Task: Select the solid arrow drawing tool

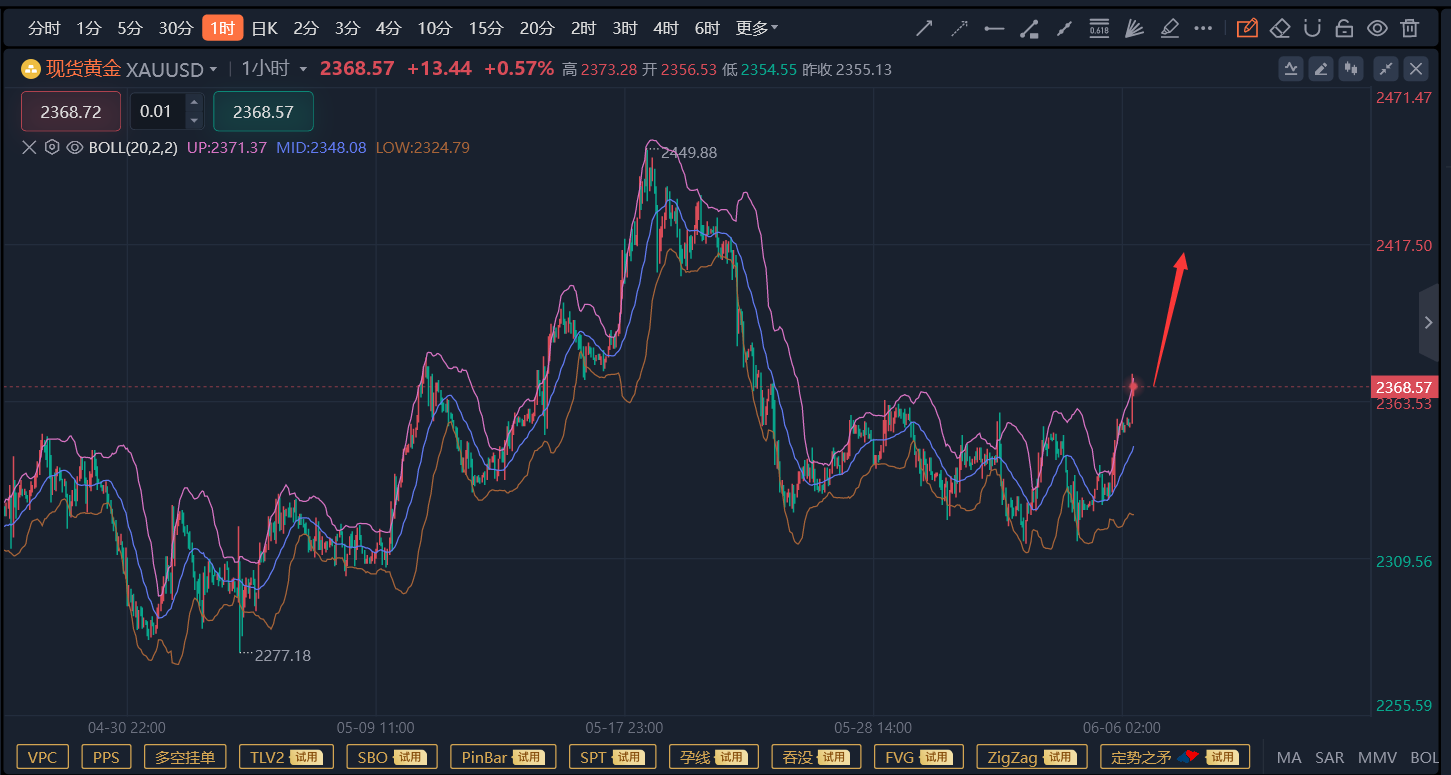Action: 924,28
